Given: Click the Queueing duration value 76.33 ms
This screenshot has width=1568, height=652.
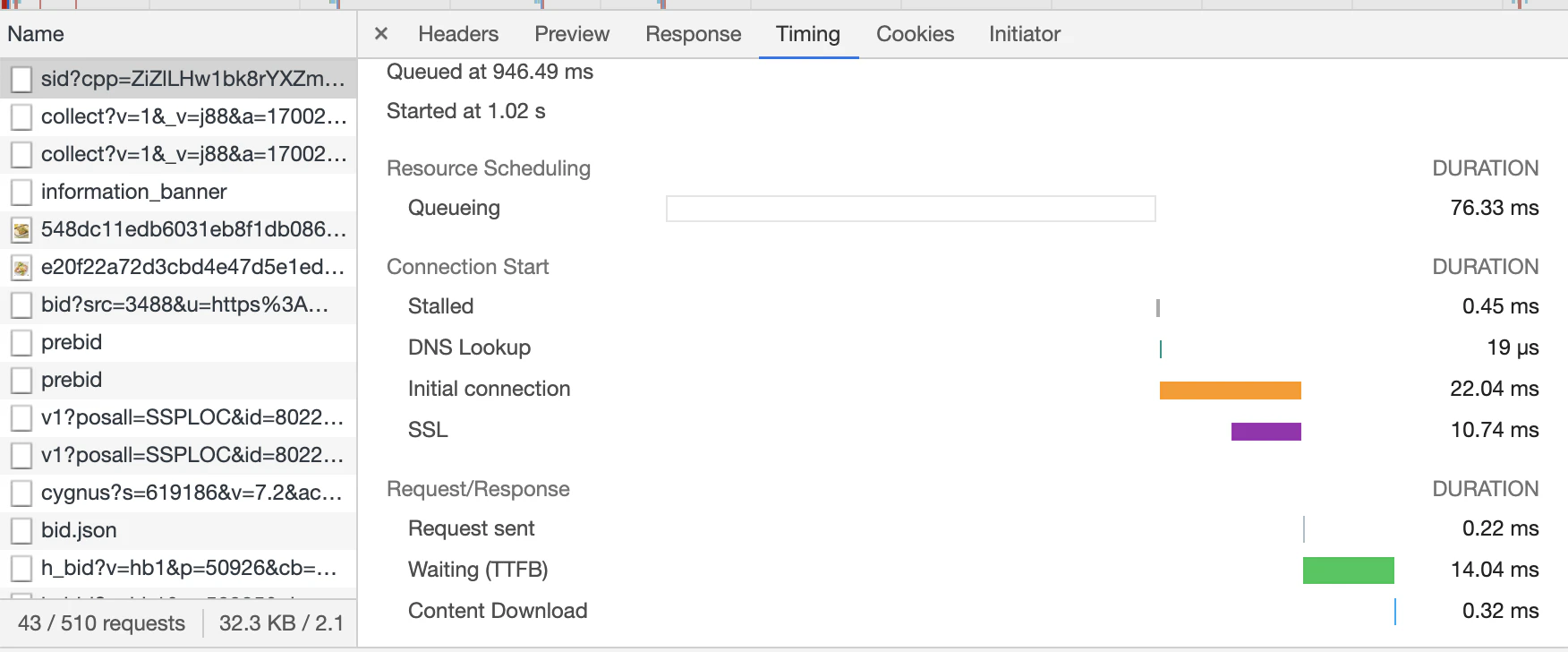Looking at the screenshot, I should (1495, 208).
